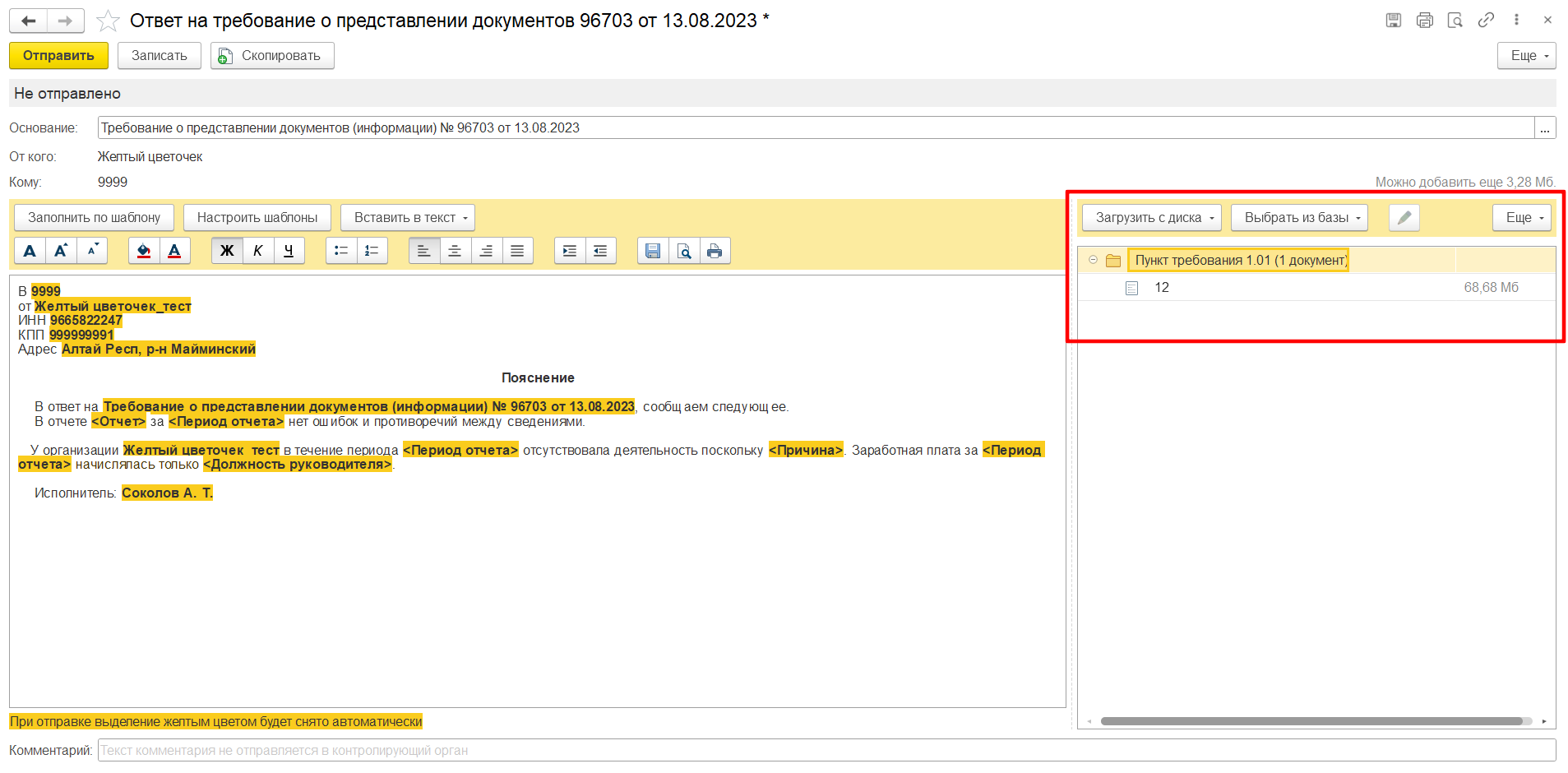1568x773 pixels.
Task: Click the Комментарий input field
Action: pyautogui.click(x=826, y=751)
